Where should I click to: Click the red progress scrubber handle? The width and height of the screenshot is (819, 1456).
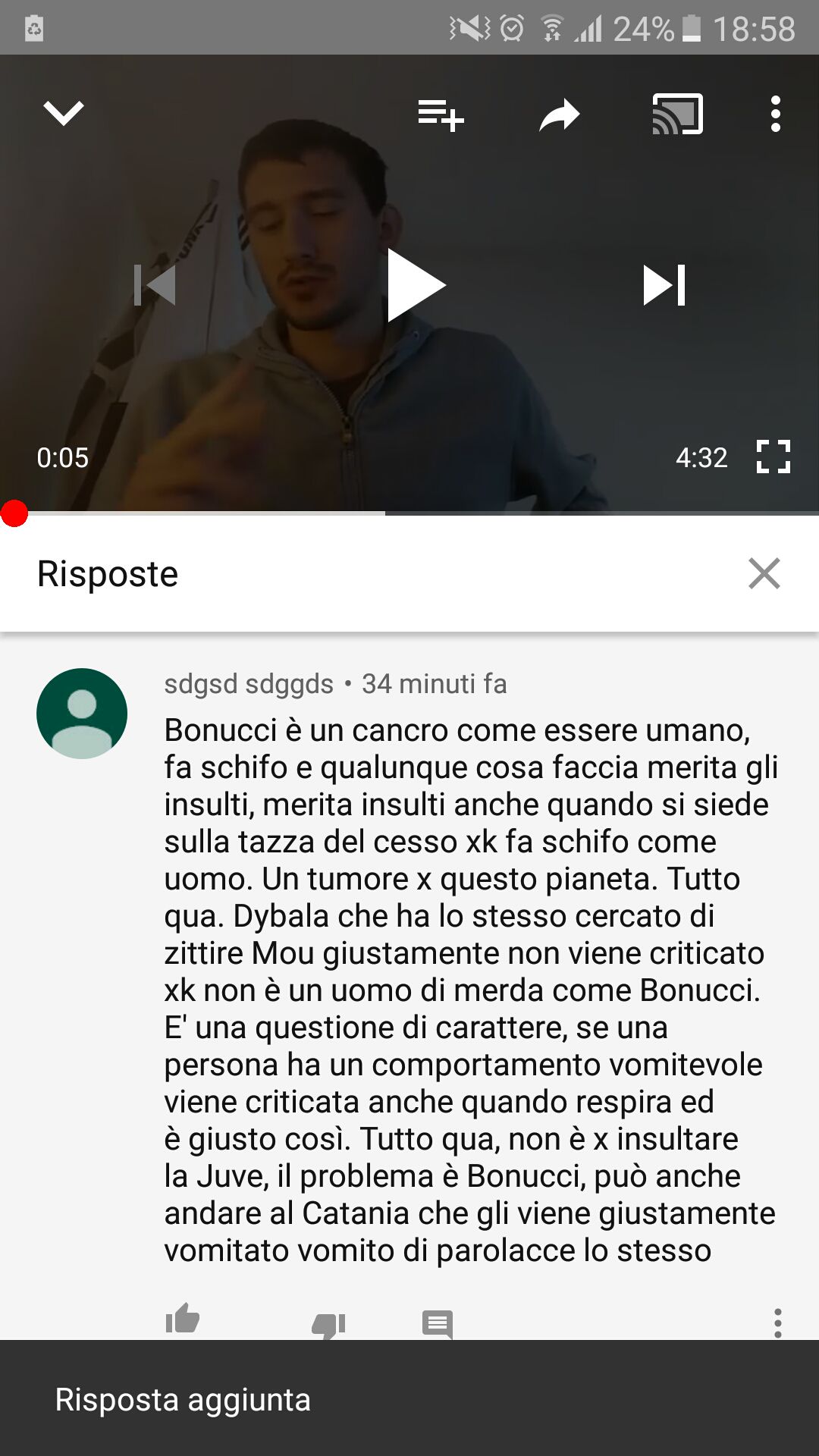point(14,513)
